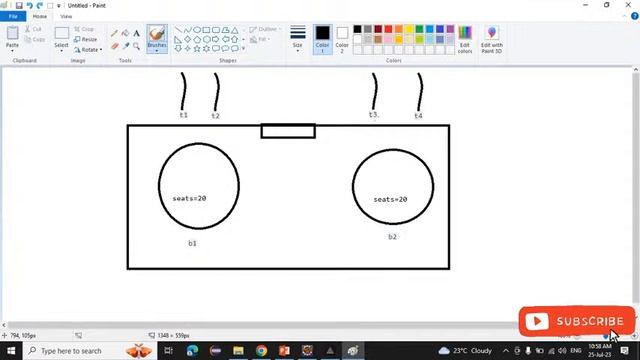Image resolution: width=640 pixels, height=360 pixels.
Task: Open PowerPoint from taskbar
Action: (x=284, y=351)
